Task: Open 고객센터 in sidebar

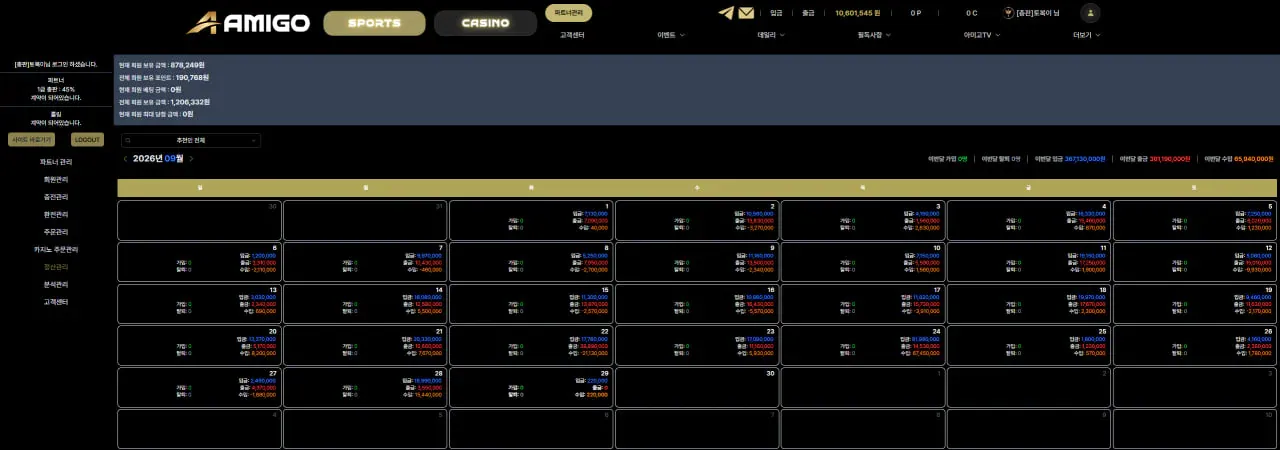Action: (56, 301)
